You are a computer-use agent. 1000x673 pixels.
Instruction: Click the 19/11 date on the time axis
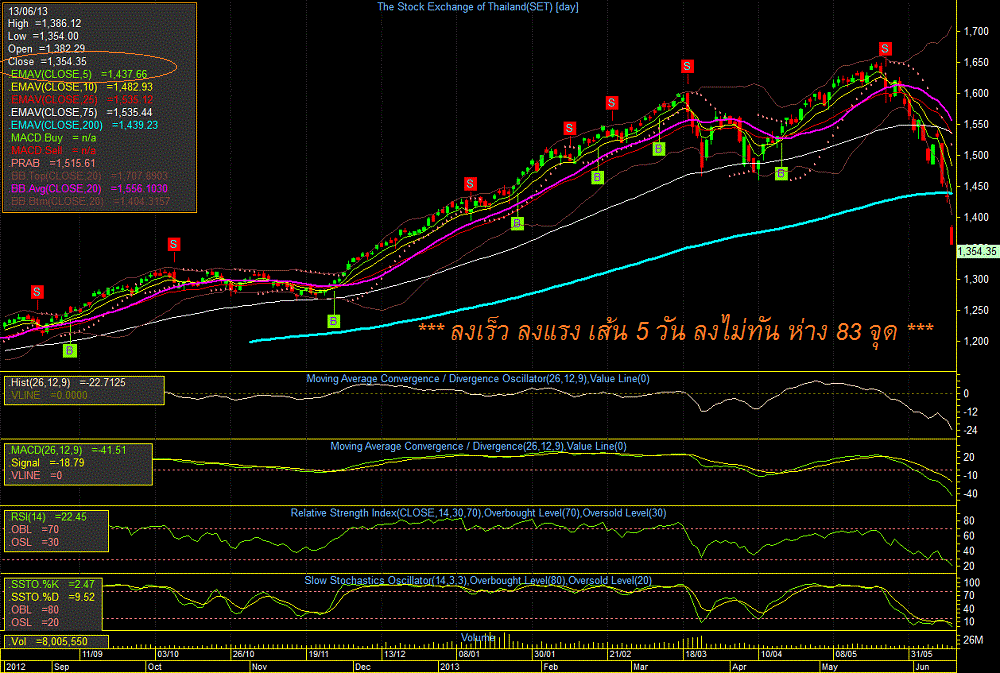coord(318,655)
